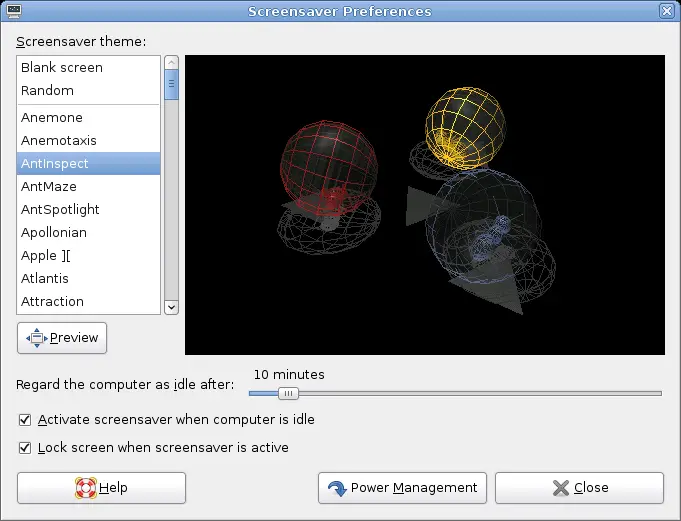681x521 pixels.
Task: Select the Attraction screensaver
Action: point(52,302)
